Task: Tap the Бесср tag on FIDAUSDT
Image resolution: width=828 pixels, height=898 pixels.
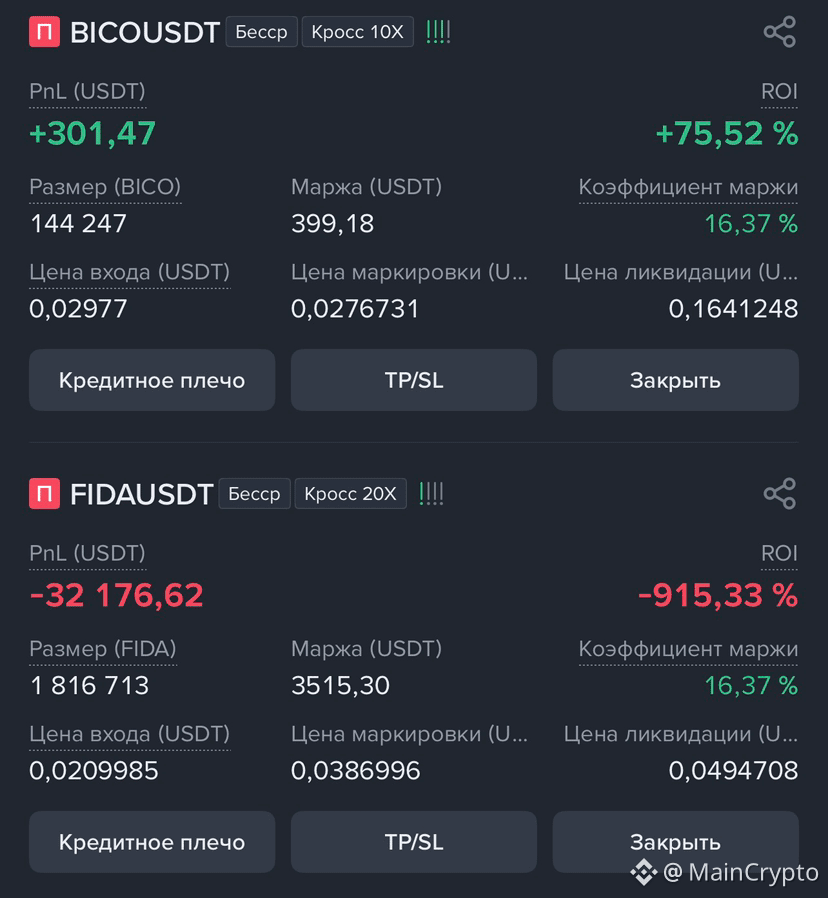Action: 254,493
